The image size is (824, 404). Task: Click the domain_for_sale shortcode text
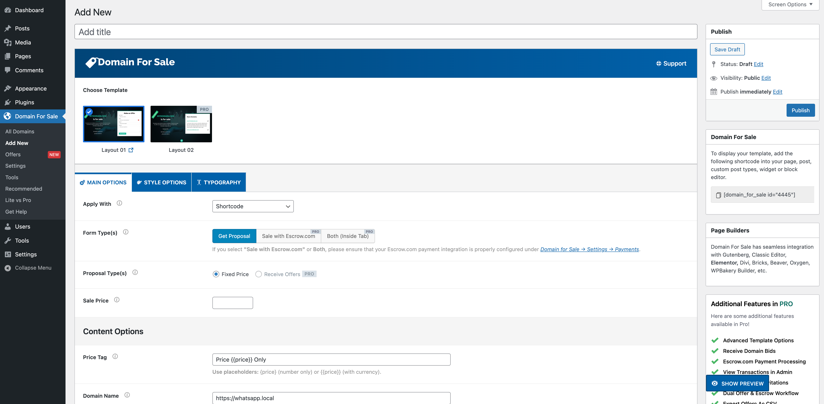759,195
